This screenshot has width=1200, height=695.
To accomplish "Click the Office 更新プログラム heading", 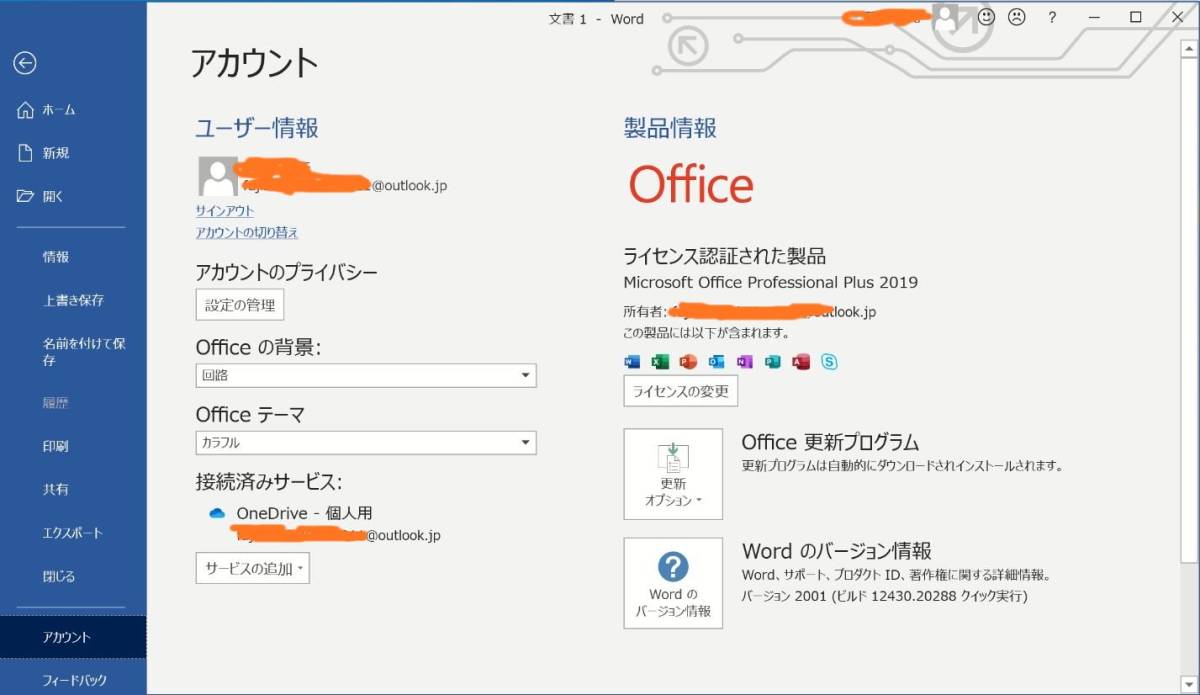I will [x=830, y=442].
